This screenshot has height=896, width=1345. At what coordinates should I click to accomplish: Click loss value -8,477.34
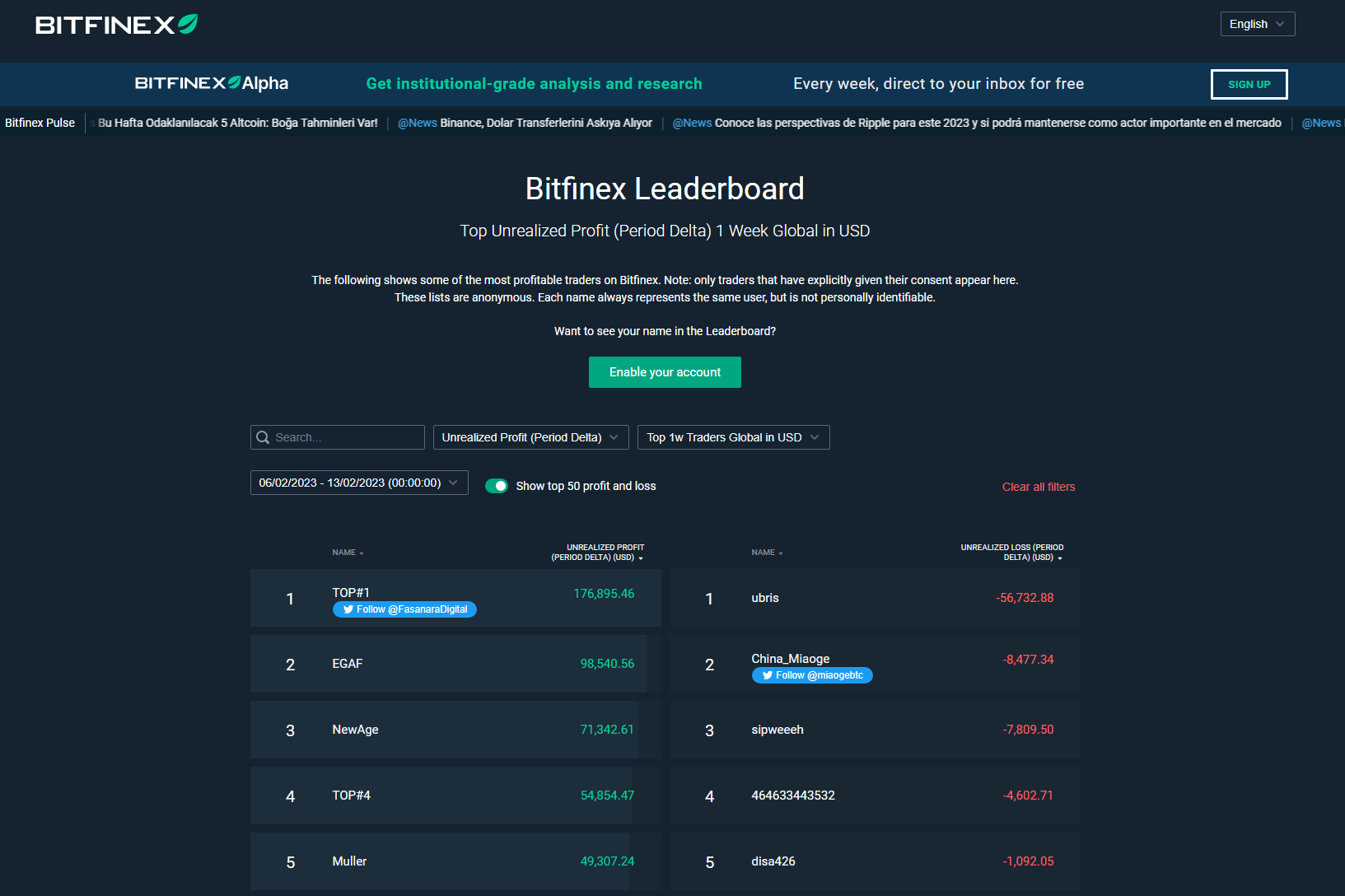pos(1028,660)
